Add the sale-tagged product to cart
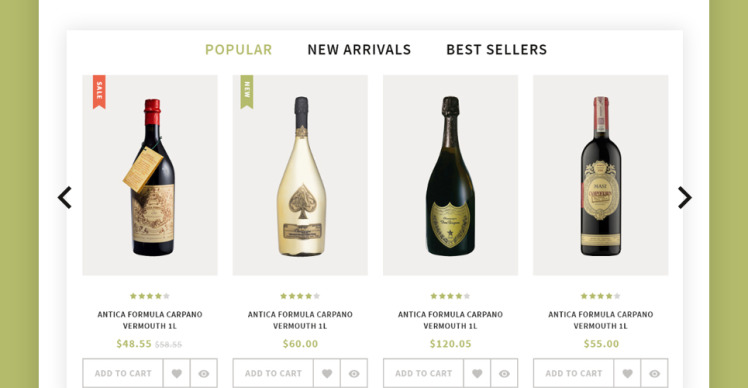The width and height of the screenshot is (748, 388). pyautogui.click(x=123, y=373)
